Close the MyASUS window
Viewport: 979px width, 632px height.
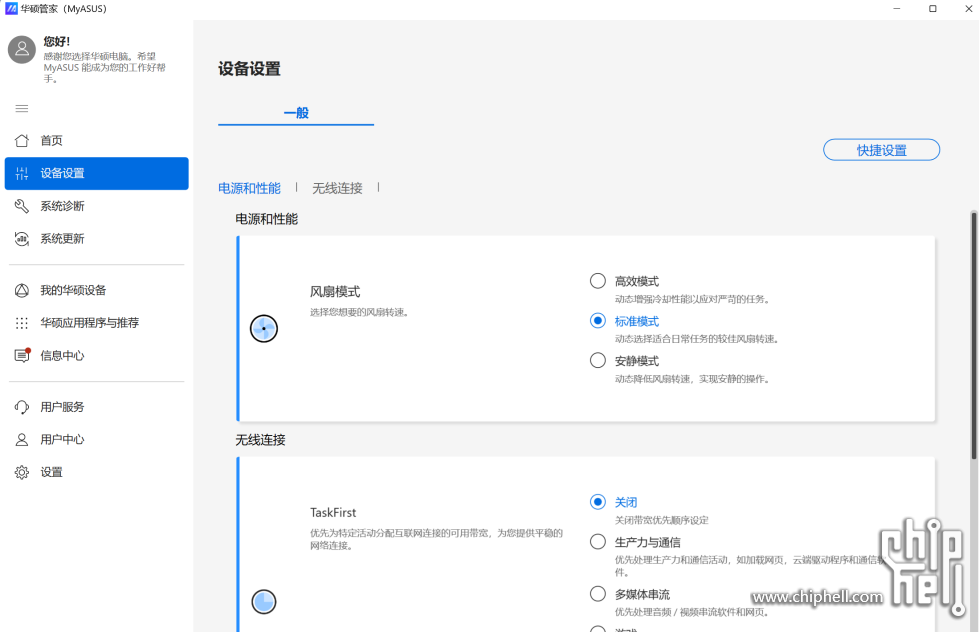(968, 9)
